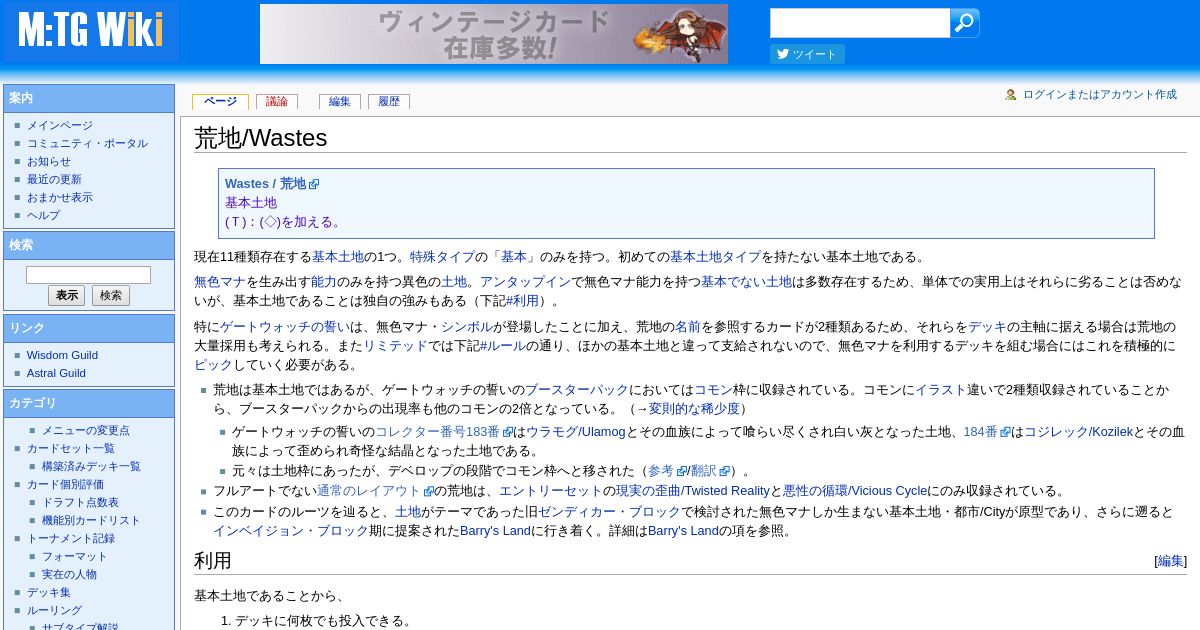Open カードセット一覧 category link
This screenshot has width=1200, height=630.
coord(71,448)
